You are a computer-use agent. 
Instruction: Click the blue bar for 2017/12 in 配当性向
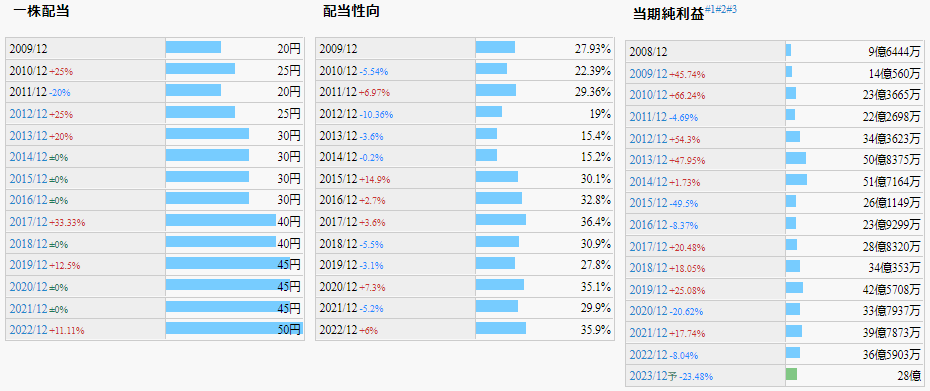tap(501, 220)
